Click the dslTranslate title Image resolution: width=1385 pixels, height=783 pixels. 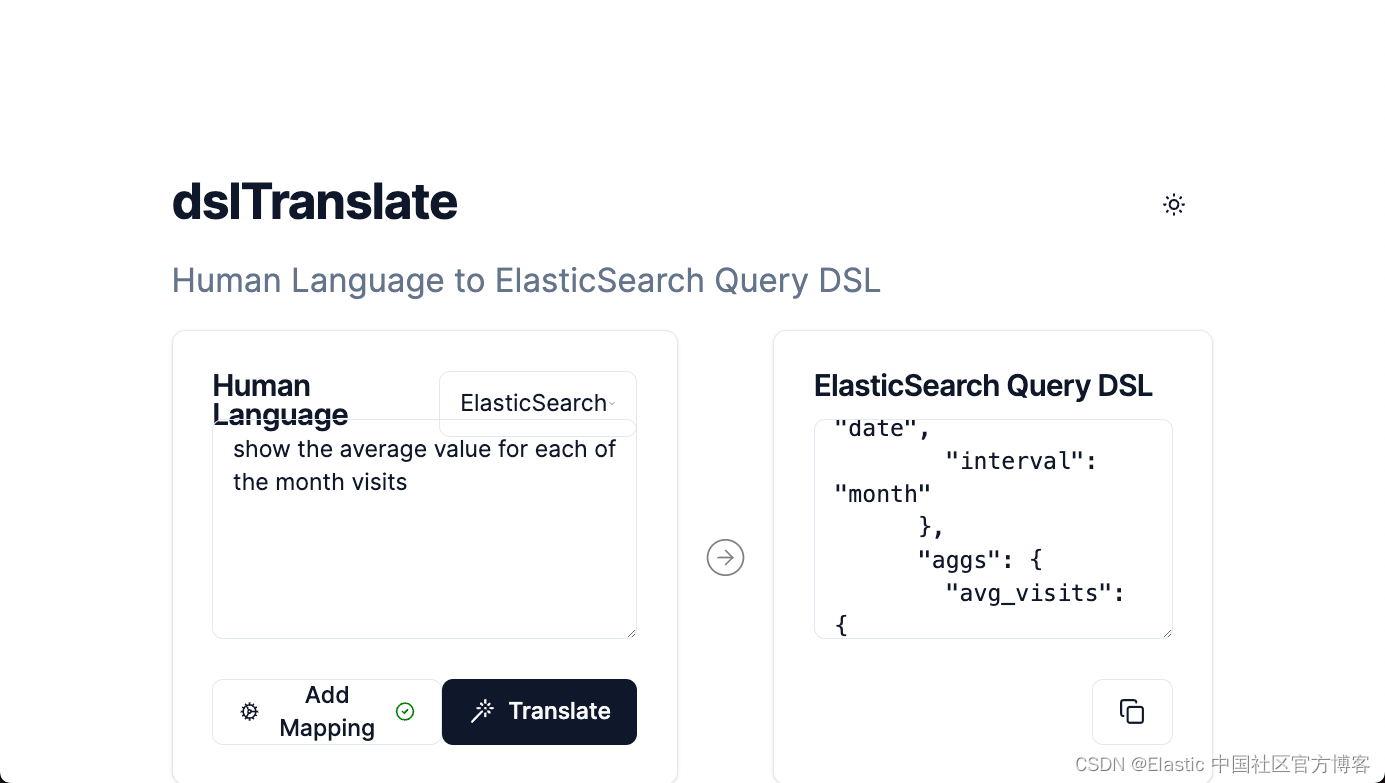[x=315, y=202]
